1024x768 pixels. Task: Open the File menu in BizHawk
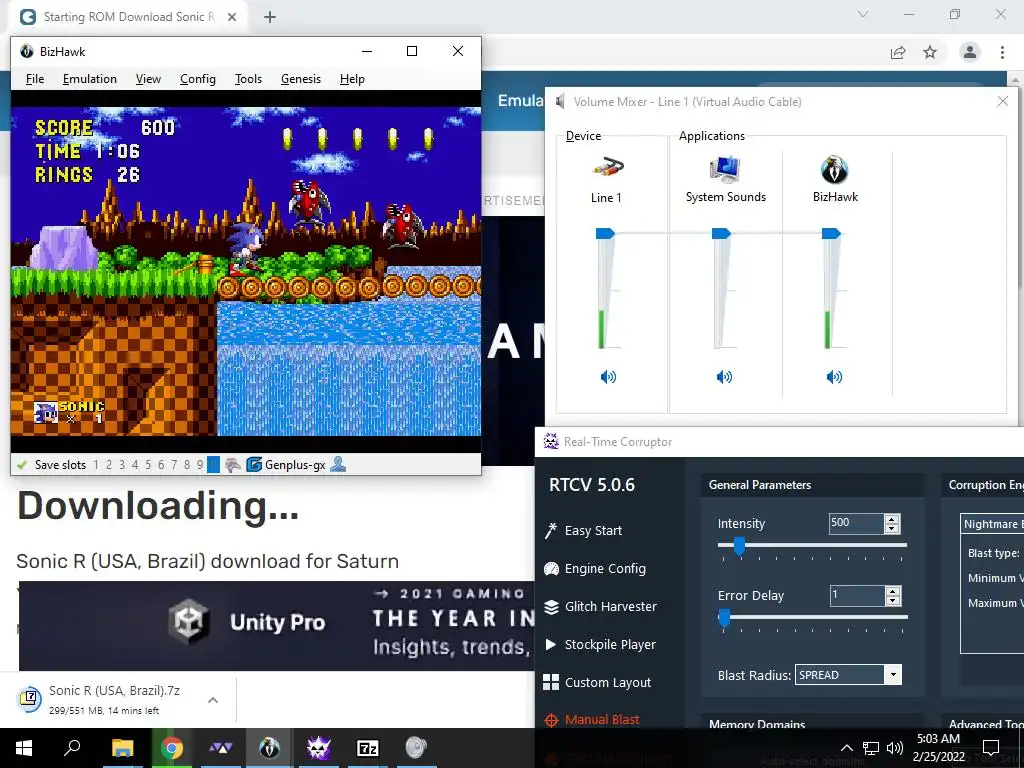click(x=35, y=79)
